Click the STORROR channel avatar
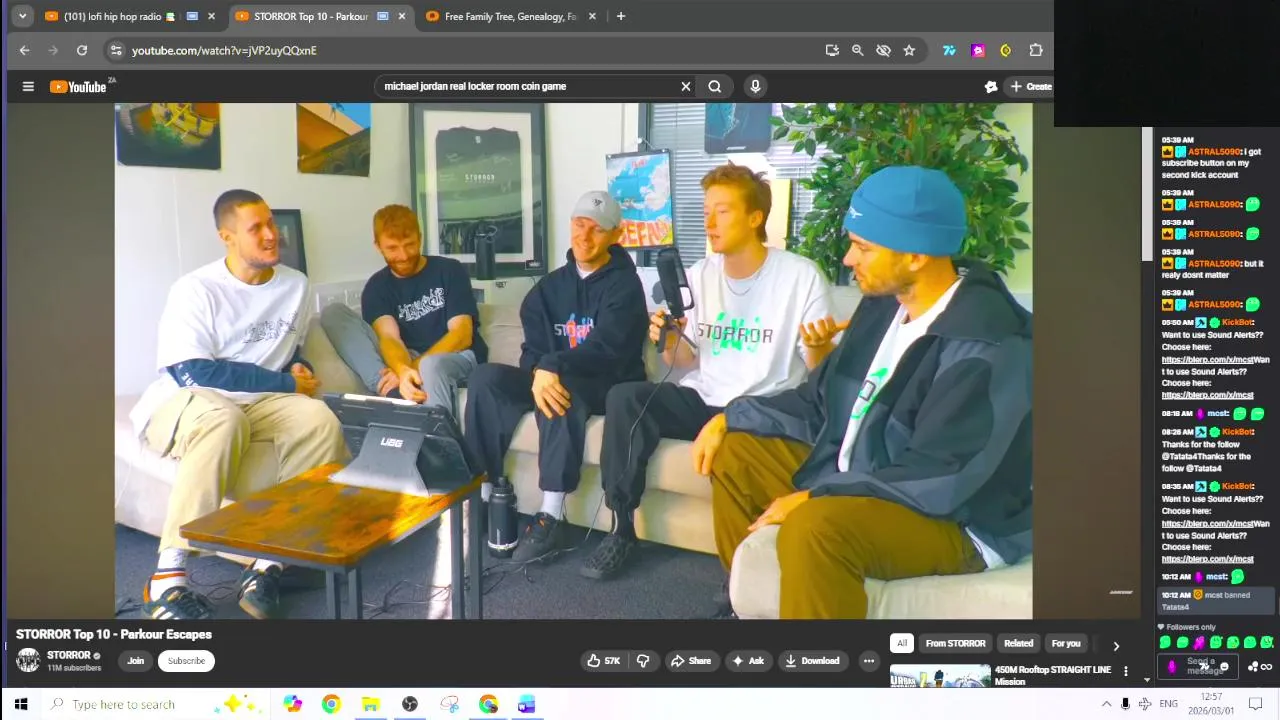The height and width of the screenshot is (720, 1280). click(28, 660)
